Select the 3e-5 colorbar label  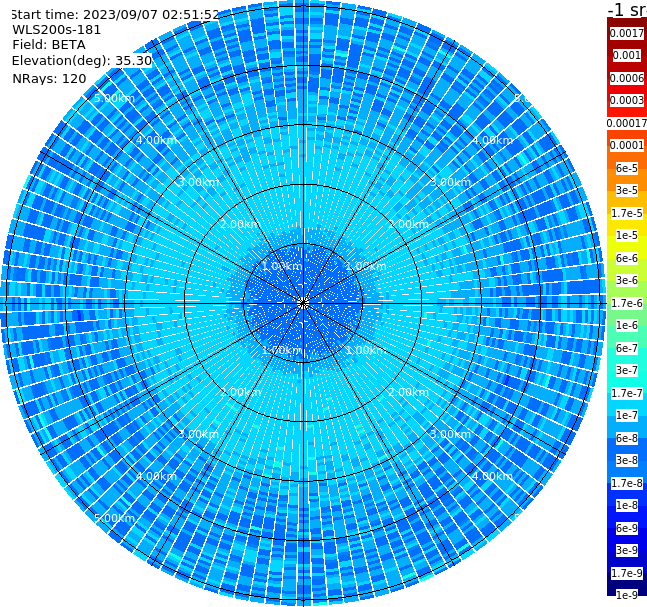627,191
